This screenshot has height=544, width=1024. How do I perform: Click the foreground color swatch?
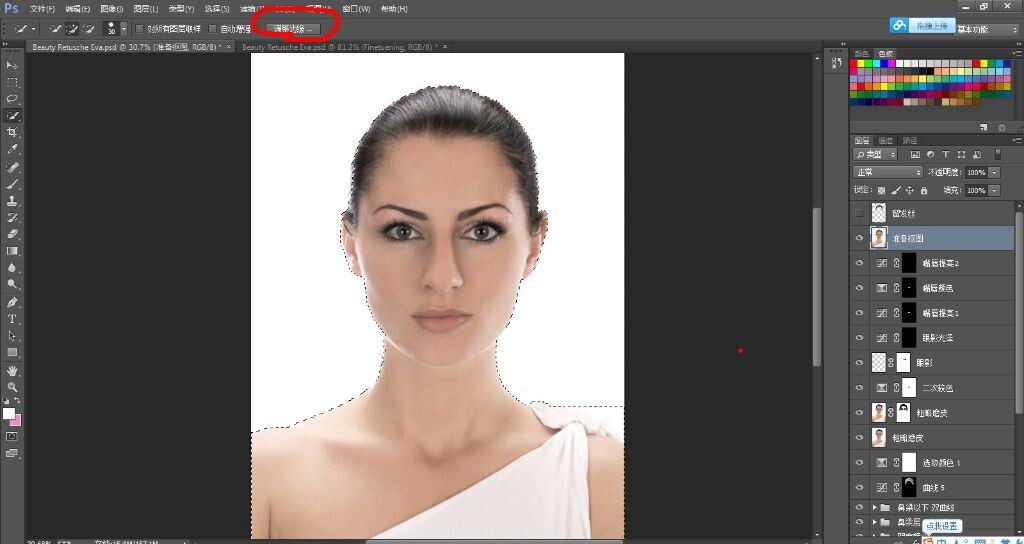pos(8,413)
